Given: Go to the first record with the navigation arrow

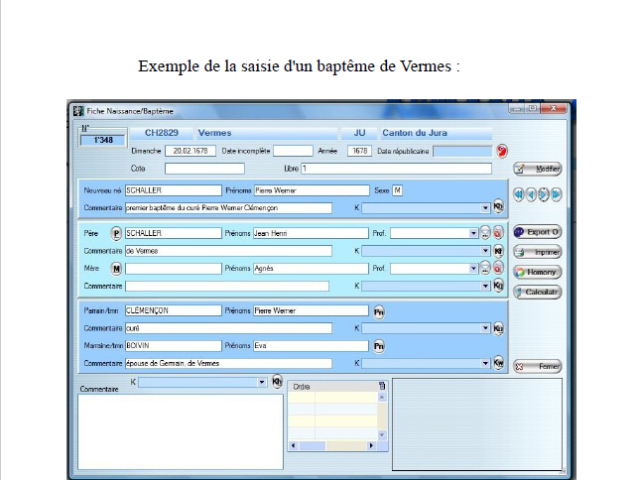Looking at the screenshot, I should pyautogui.click(x=518, y=195).
